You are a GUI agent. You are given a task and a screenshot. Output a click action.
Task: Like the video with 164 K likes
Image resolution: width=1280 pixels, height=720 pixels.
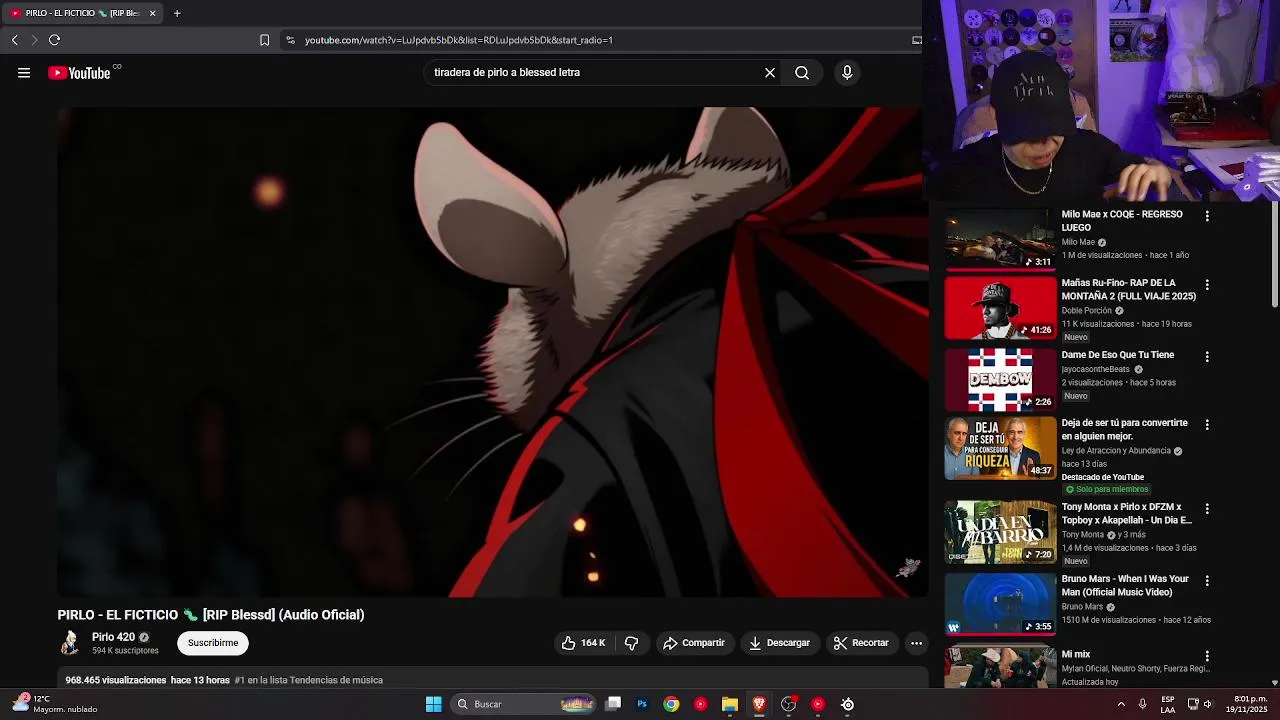click(584, 643)
